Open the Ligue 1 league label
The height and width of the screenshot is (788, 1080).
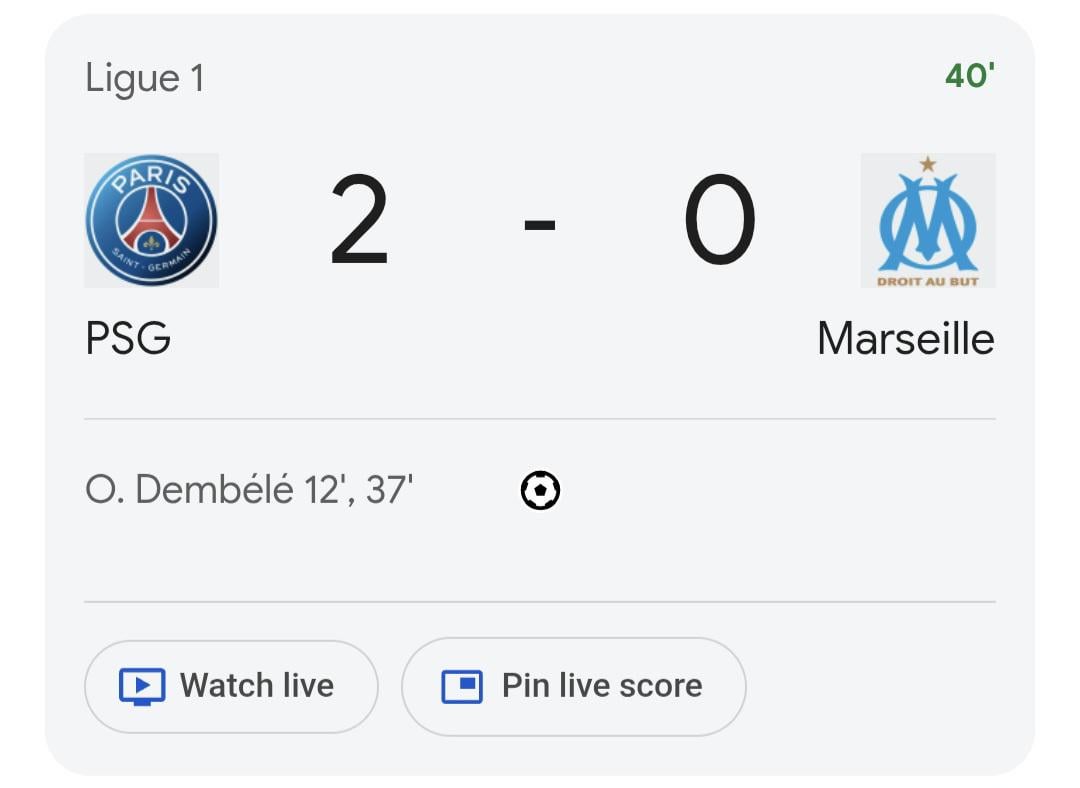point(145,78)
